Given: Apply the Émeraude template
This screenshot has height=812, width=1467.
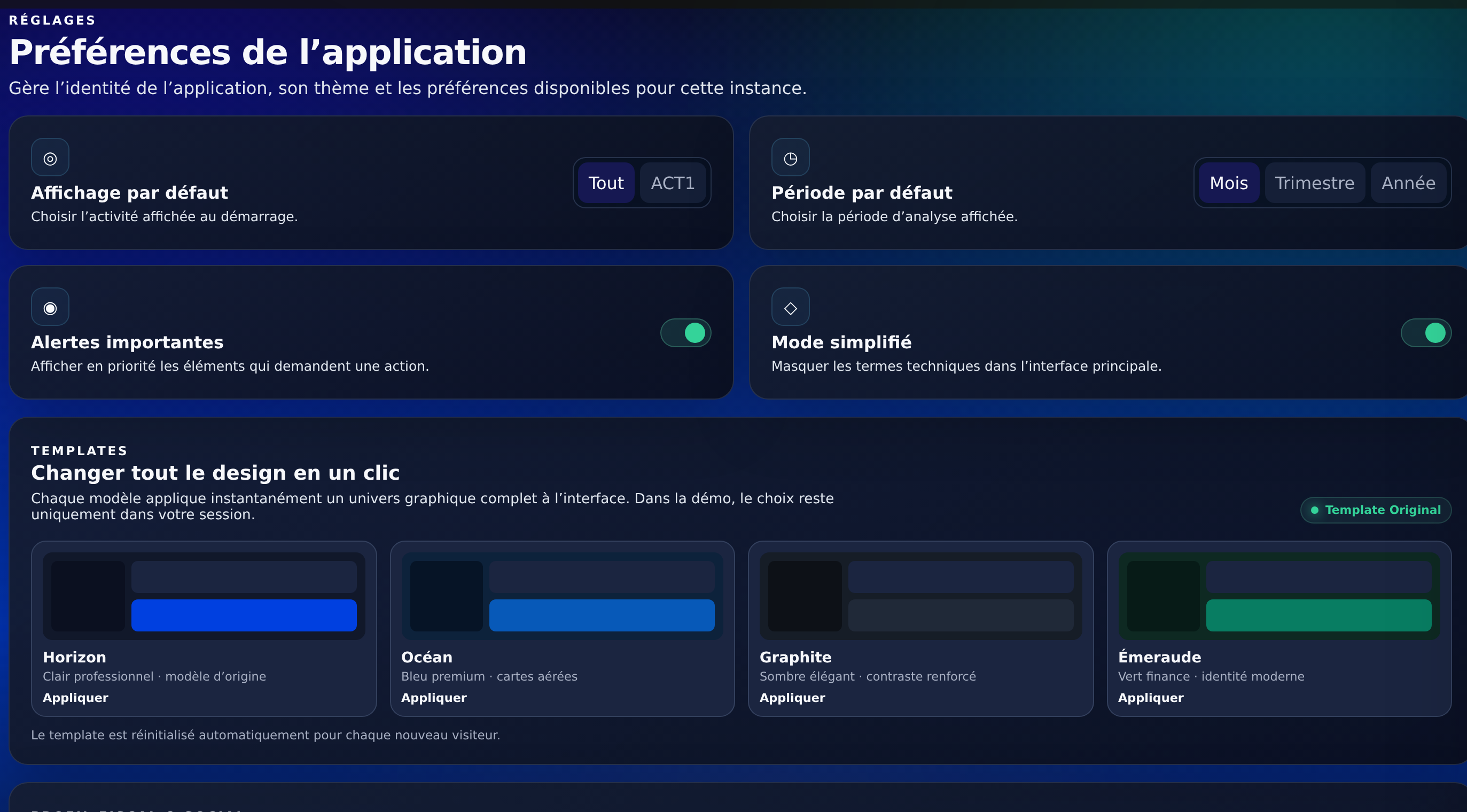Looking at the screenshot, I should click(1151, 698).
